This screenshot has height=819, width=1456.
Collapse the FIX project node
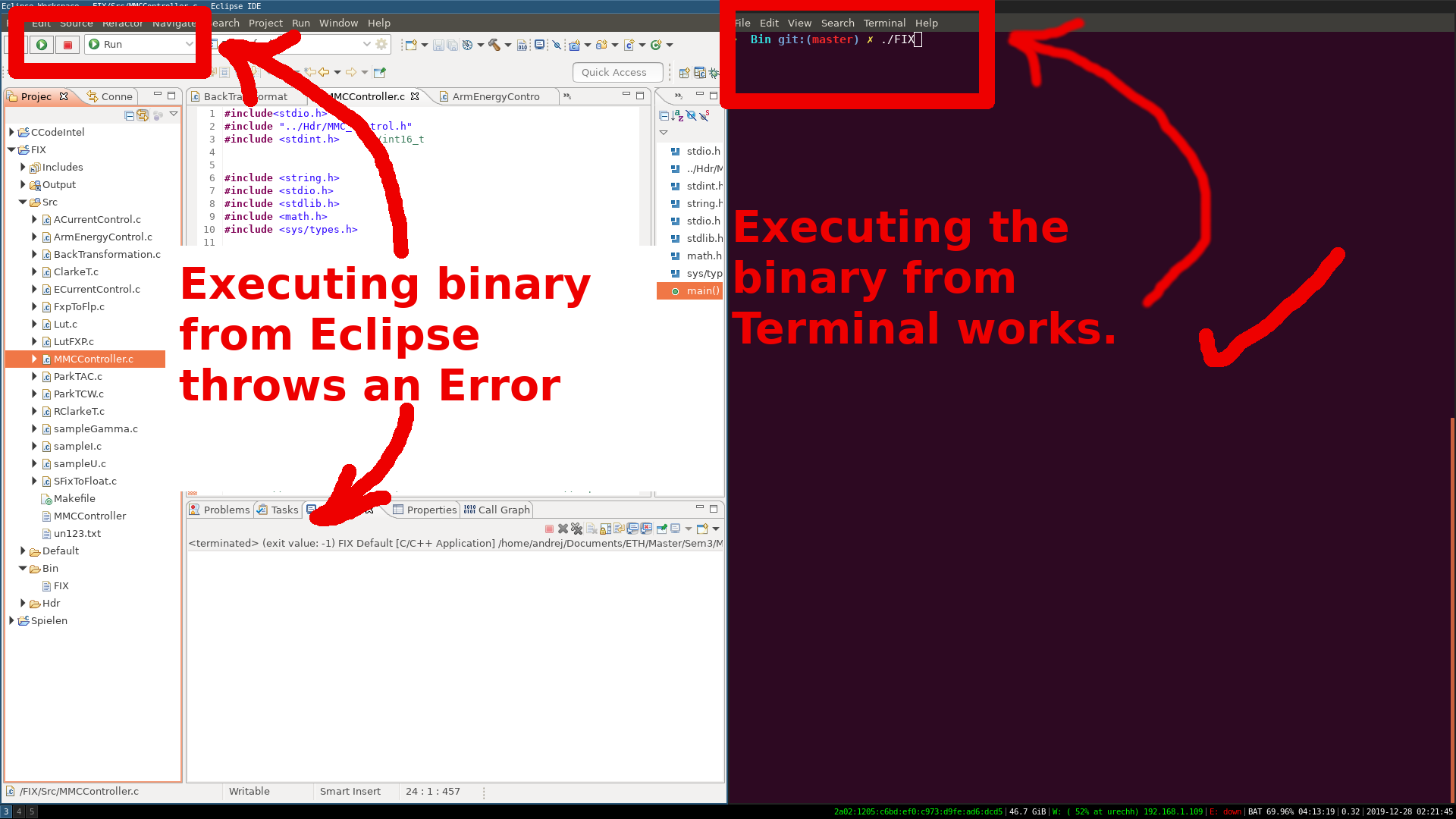tap(11, 149)
